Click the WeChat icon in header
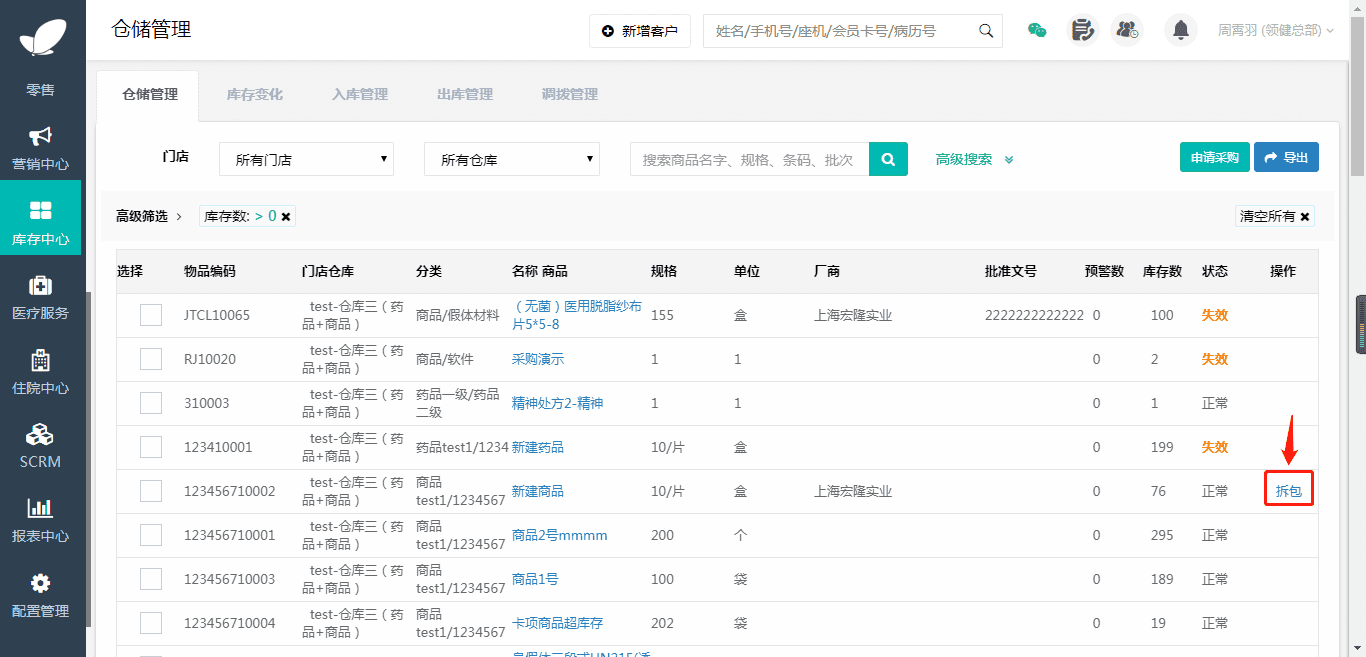This screenshot has height=657, width=1366. pos(1037,31)
